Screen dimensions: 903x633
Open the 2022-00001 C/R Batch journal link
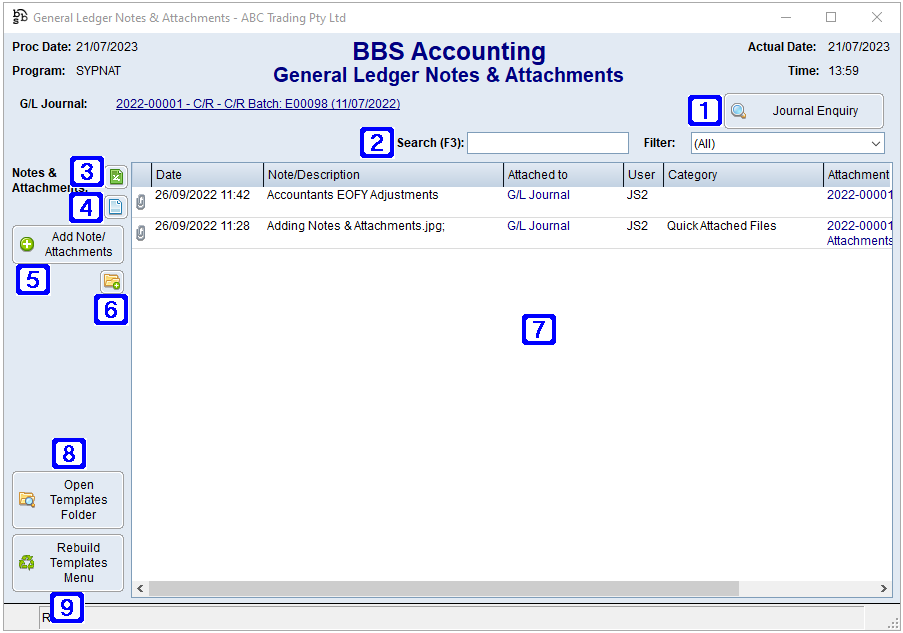point(256,103)
